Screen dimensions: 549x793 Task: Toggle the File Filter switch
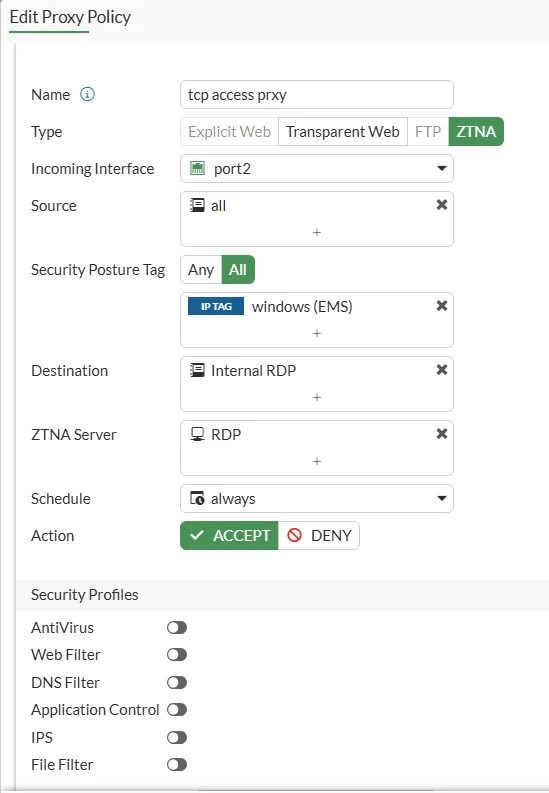point(177,765)
